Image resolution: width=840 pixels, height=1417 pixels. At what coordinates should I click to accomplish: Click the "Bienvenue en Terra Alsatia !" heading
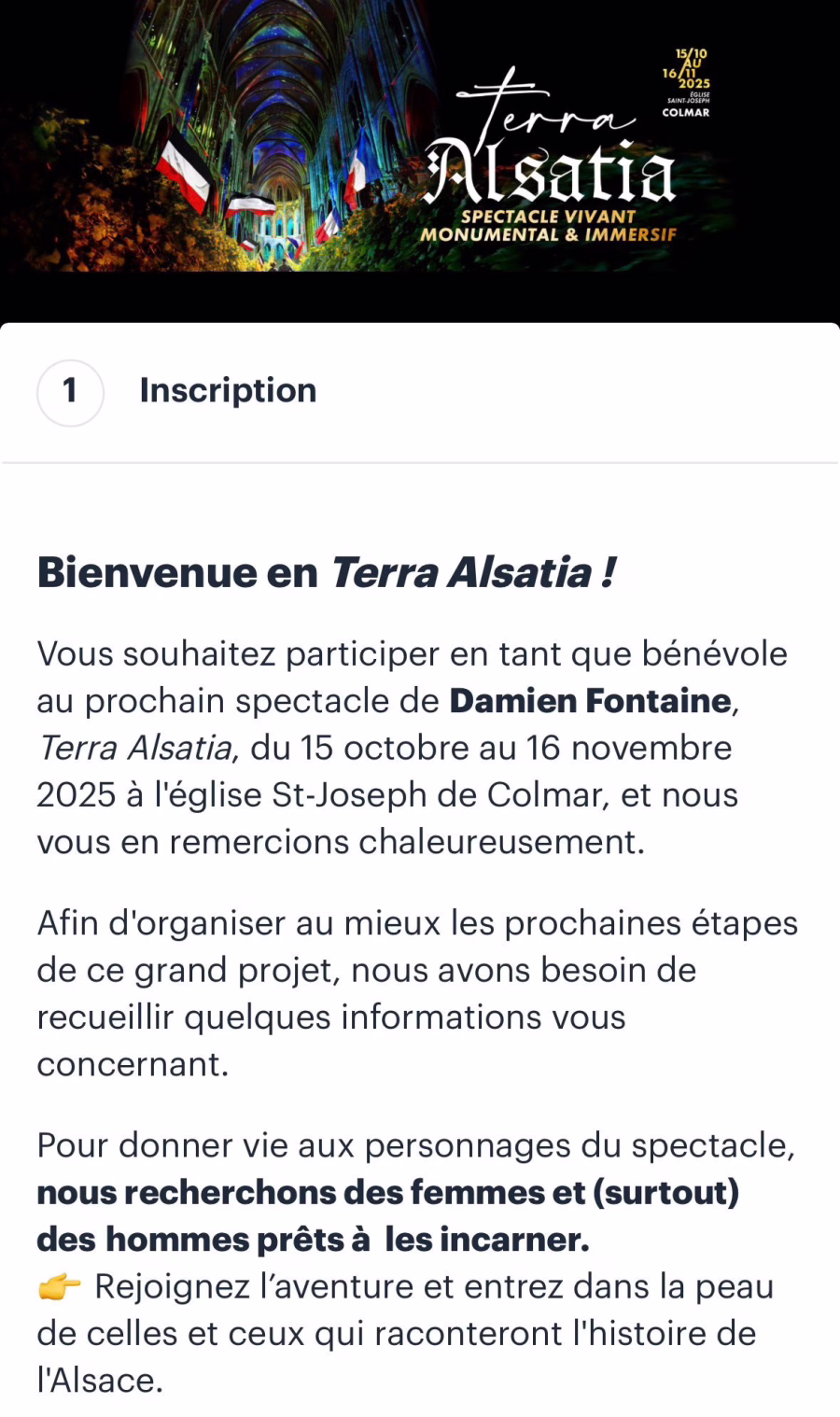[326, 572]
